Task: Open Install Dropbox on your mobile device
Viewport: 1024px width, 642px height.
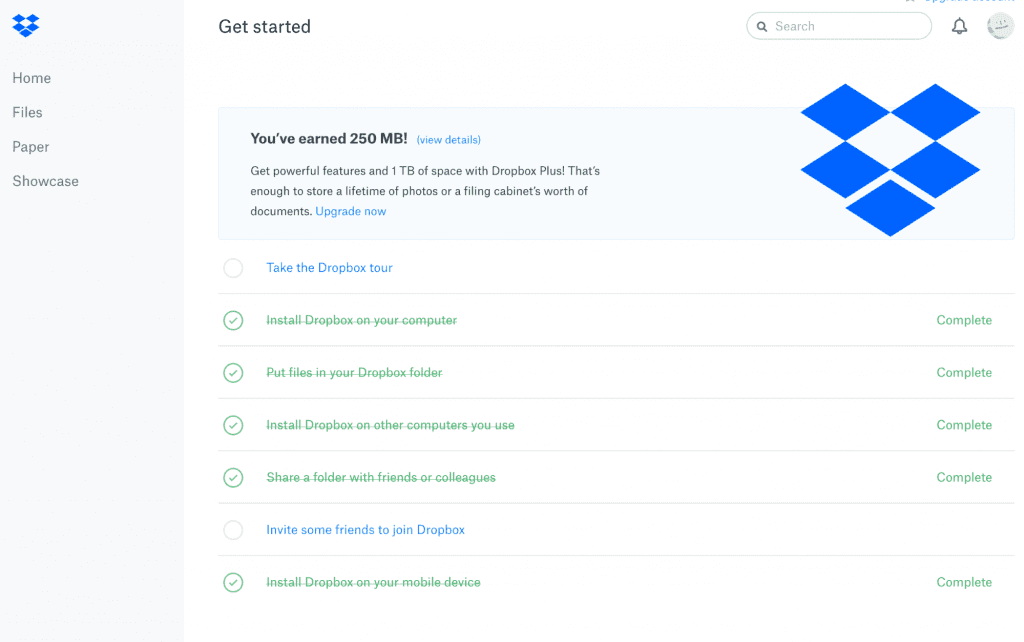Action: point(374,582)
